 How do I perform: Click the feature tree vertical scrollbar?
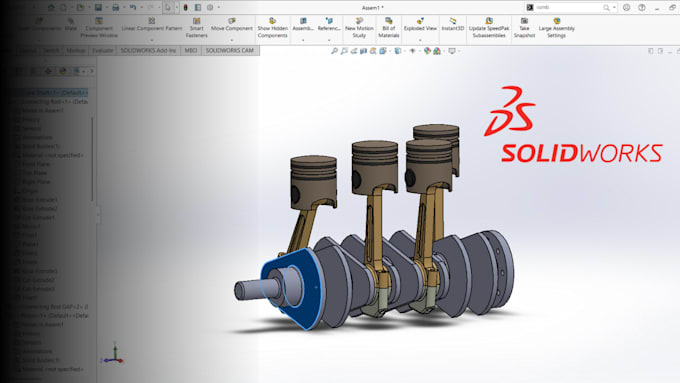(92, 159)
